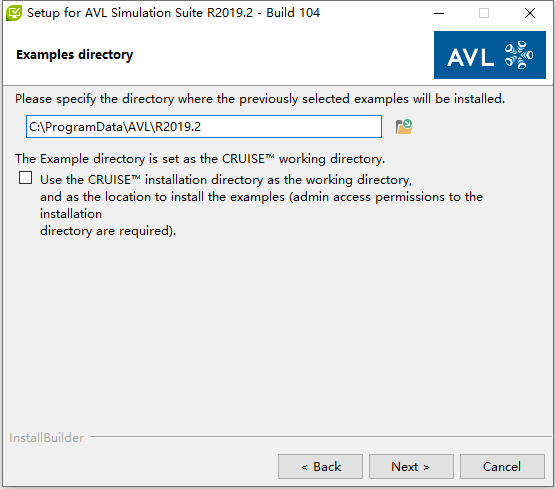Click the 'directory are required).' text line
The image size is (556, 489).
point(108,231)
